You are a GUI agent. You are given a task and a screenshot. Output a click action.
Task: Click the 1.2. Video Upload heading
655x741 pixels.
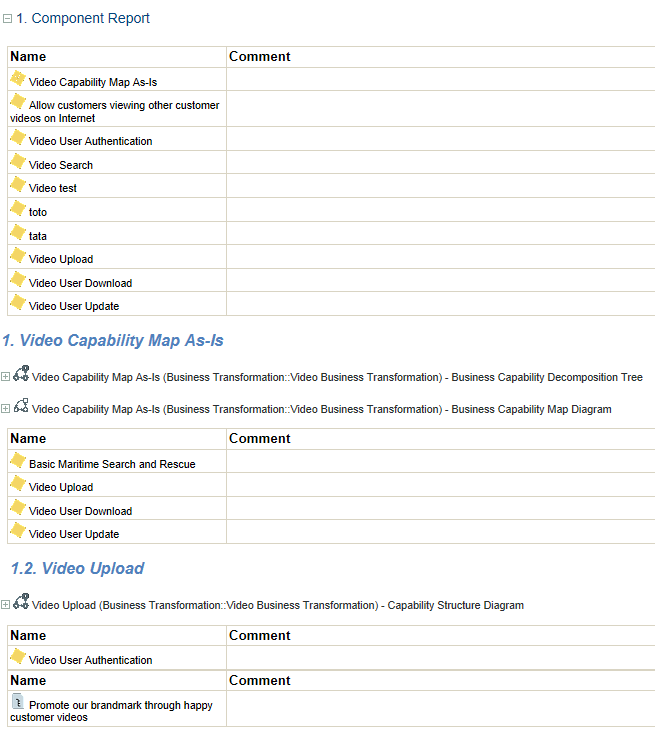pos(78,569)
